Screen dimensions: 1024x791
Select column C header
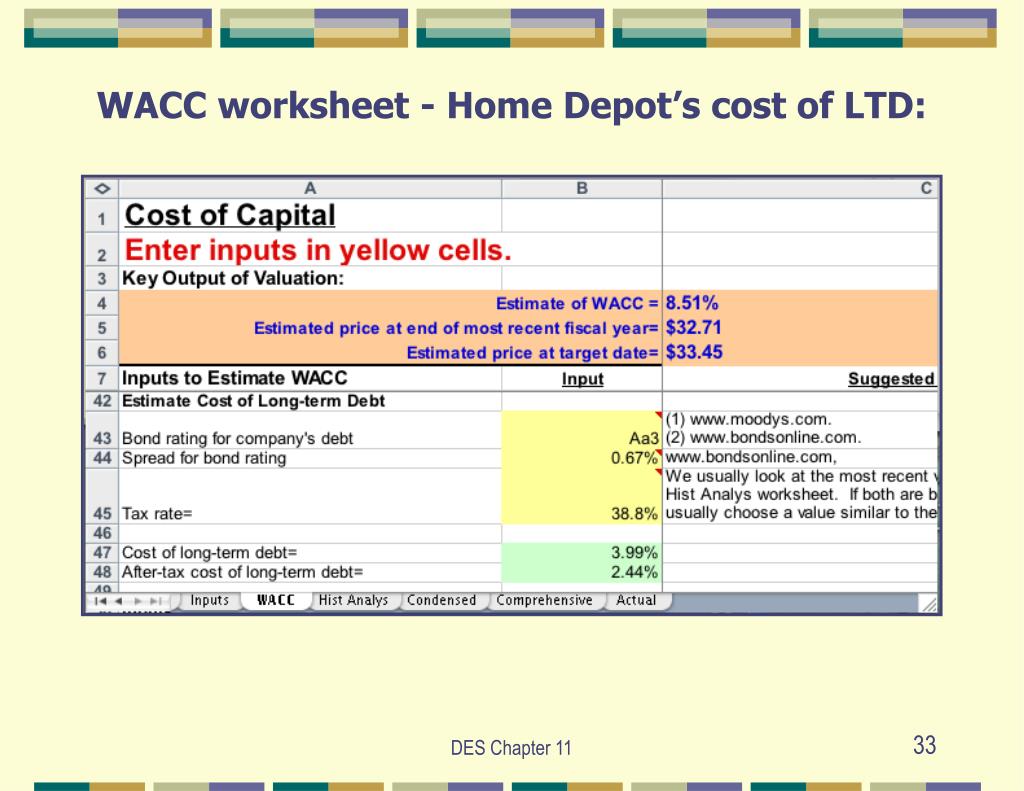tap(800, 189)
